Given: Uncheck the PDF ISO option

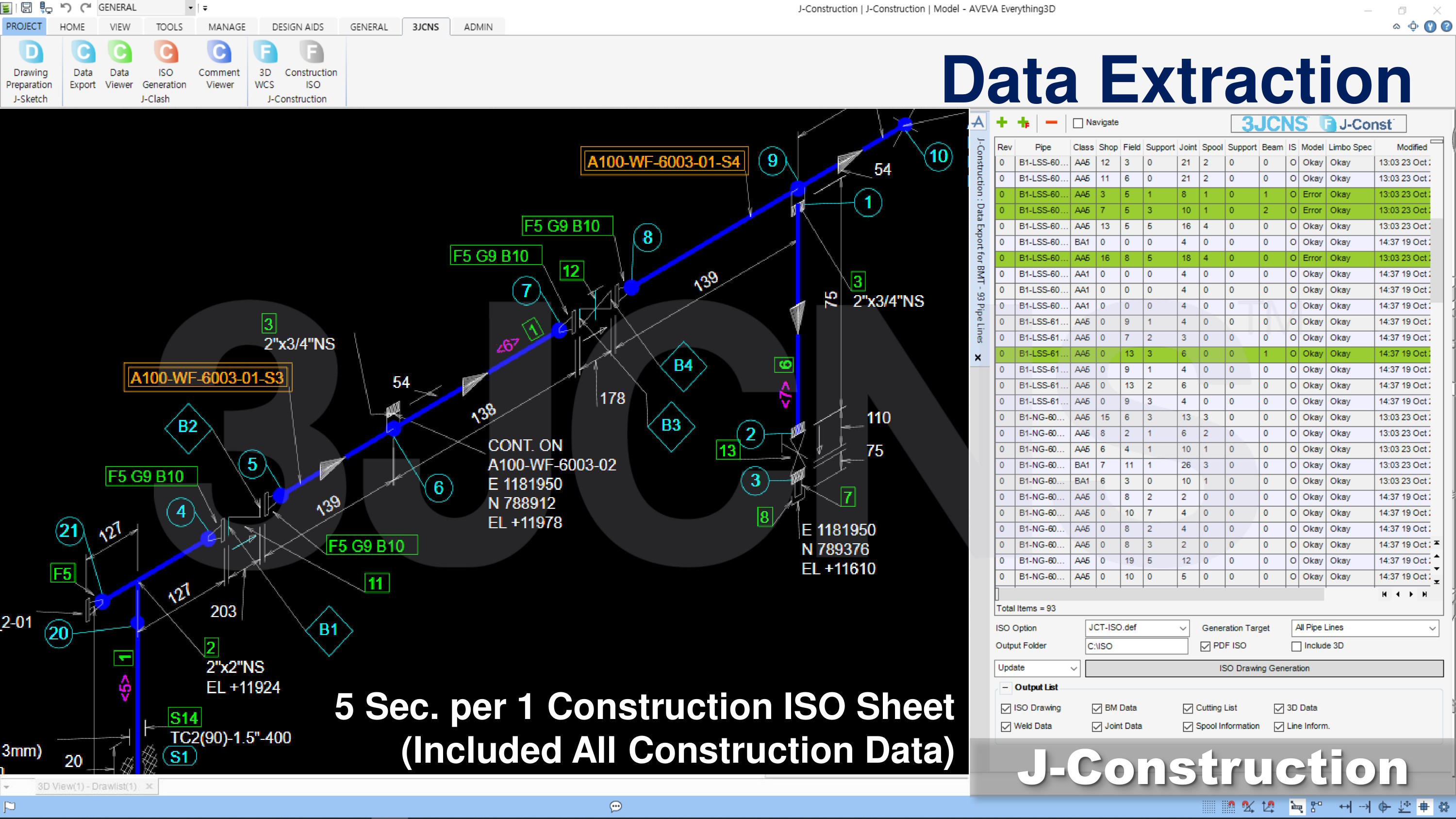Looking at the screenshot, I should (1206, 646).
